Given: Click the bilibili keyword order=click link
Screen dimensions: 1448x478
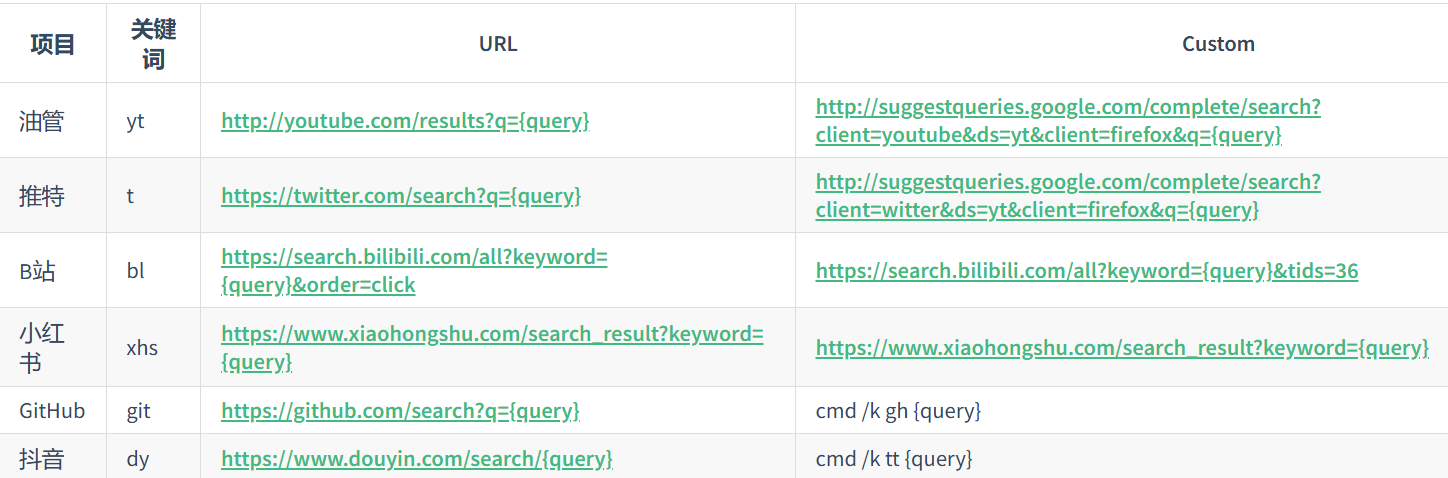Looking at the screenshot, I should (x=414, y=271).
